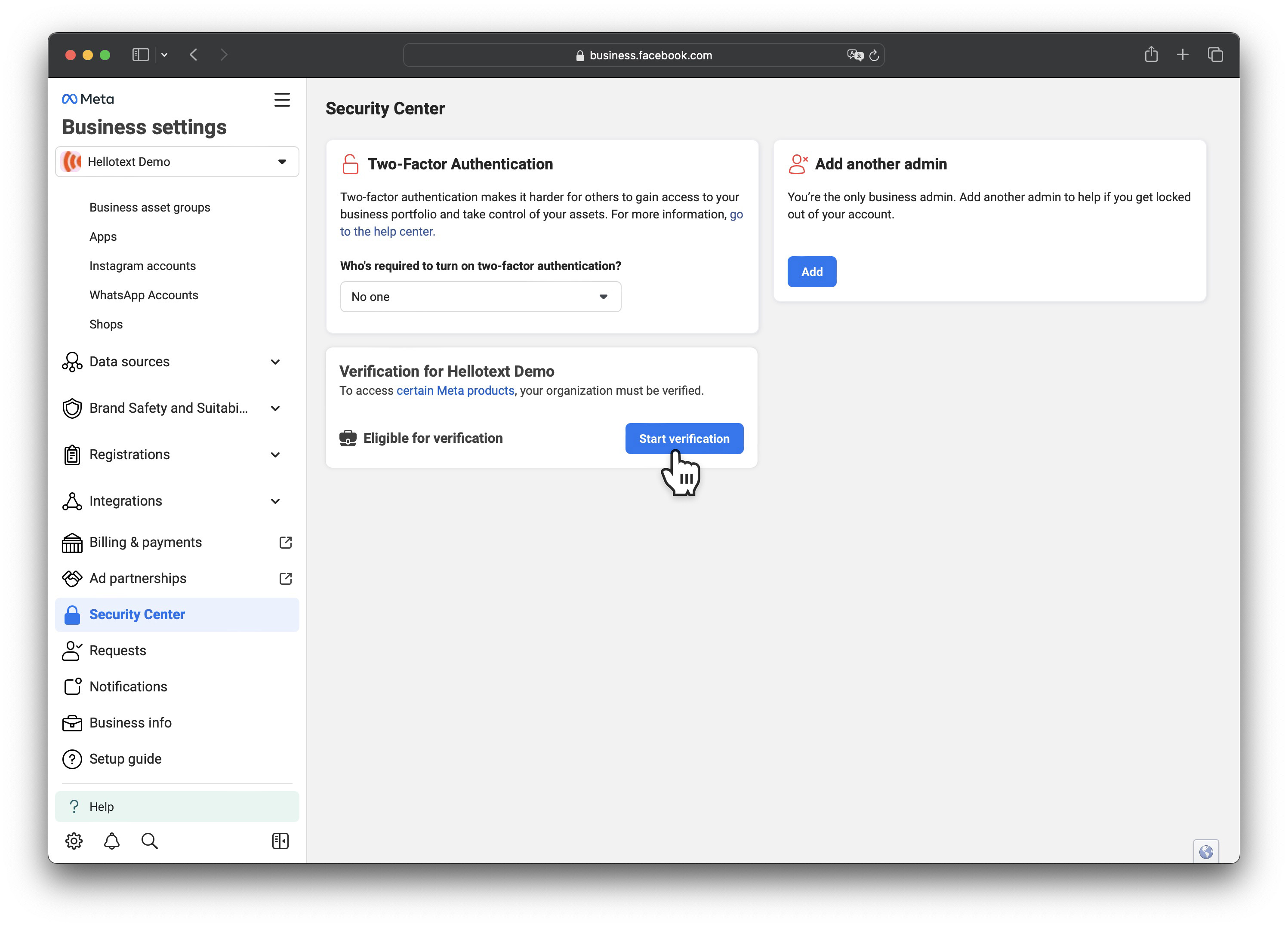Click the Notifications icon in menu
This screenshot has height=927, width=1288.
72,687
